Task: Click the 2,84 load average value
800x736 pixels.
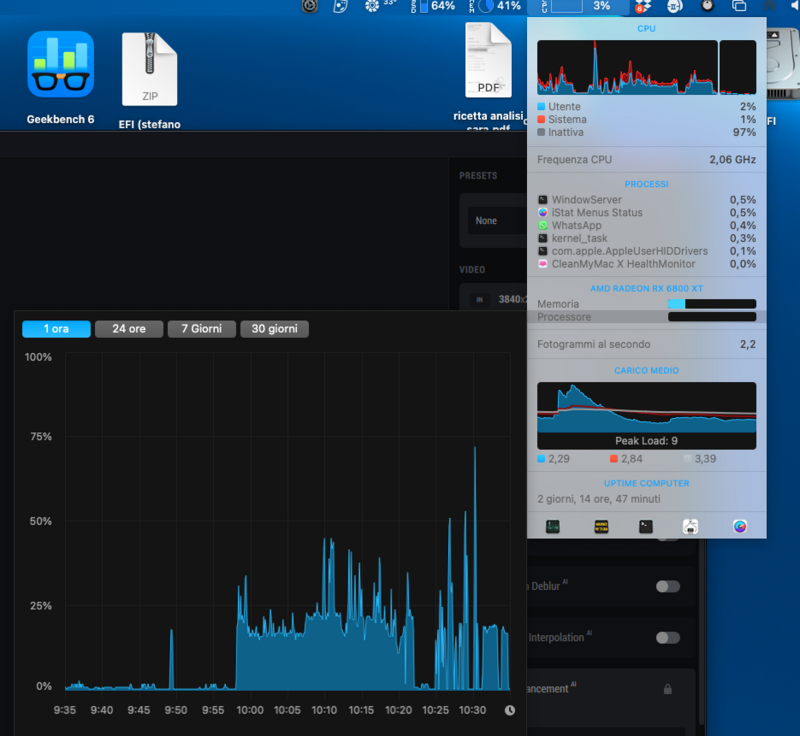Action: (x=632, y=459)
